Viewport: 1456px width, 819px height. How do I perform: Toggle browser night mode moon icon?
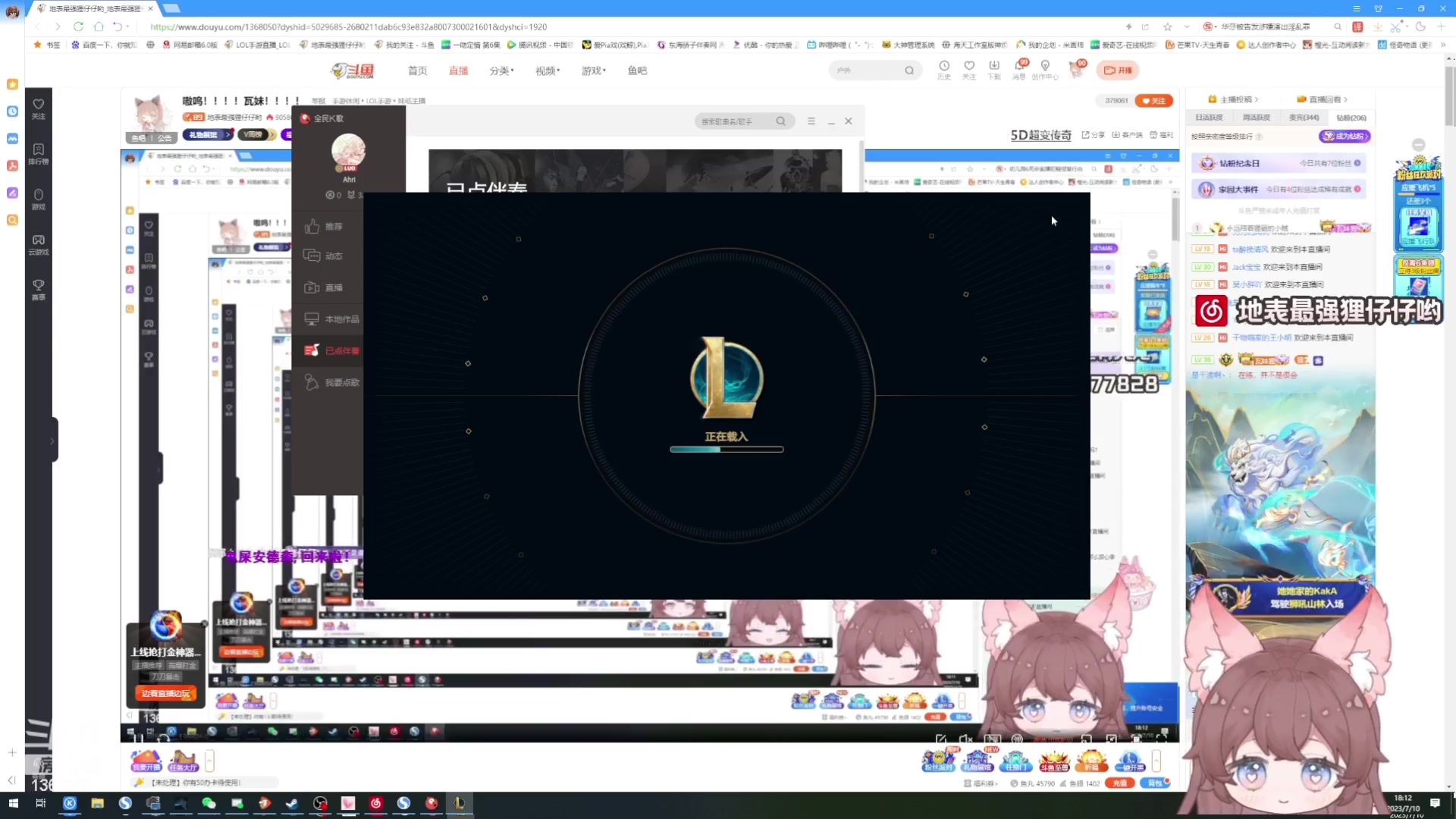pos(1420,27)
